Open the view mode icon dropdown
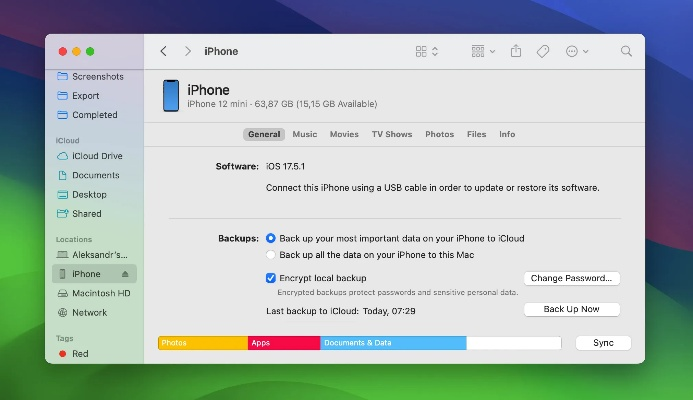693x400 pixels. coord(426,51)
